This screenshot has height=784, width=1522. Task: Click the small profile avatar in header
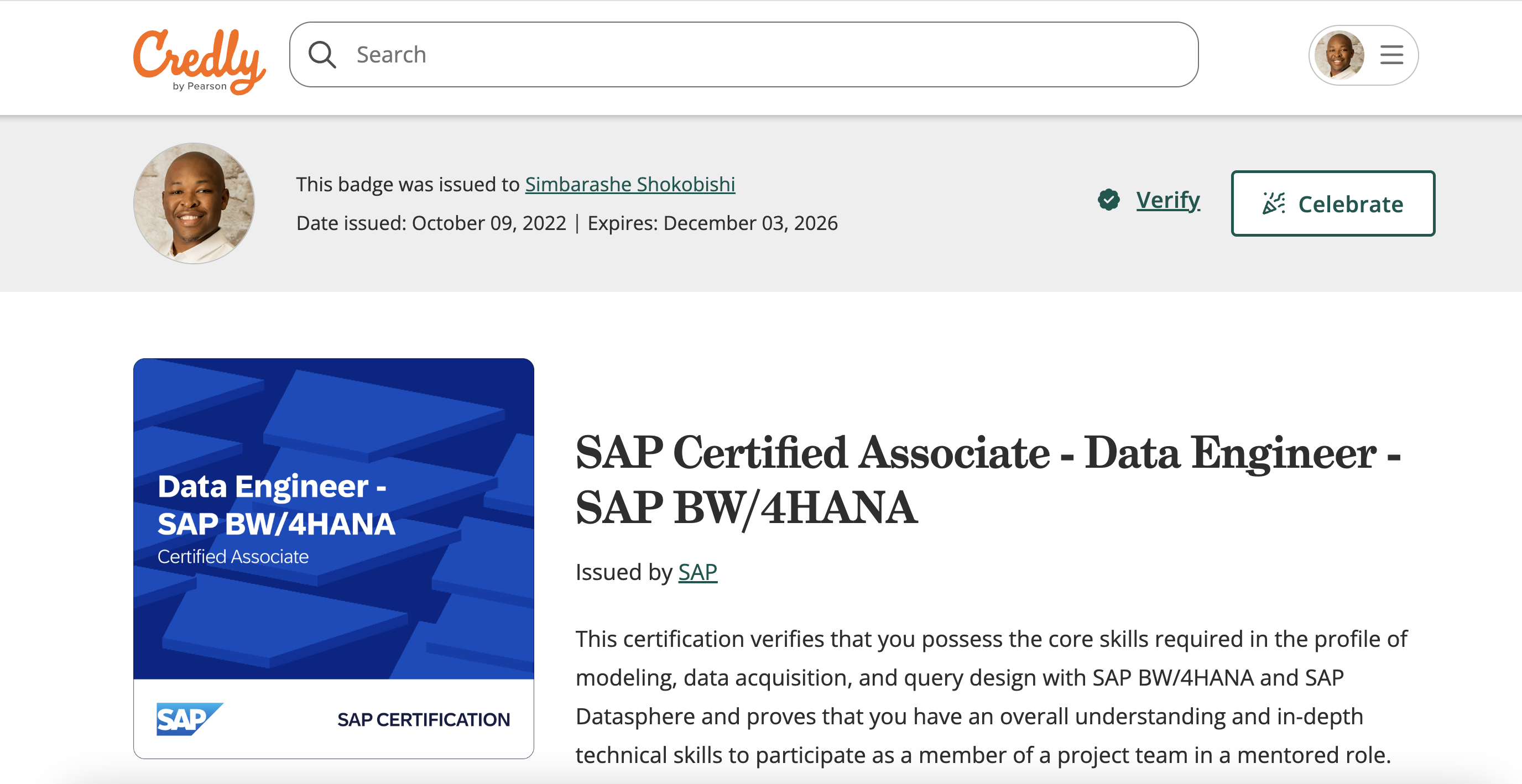click(x=1338, y=55)
